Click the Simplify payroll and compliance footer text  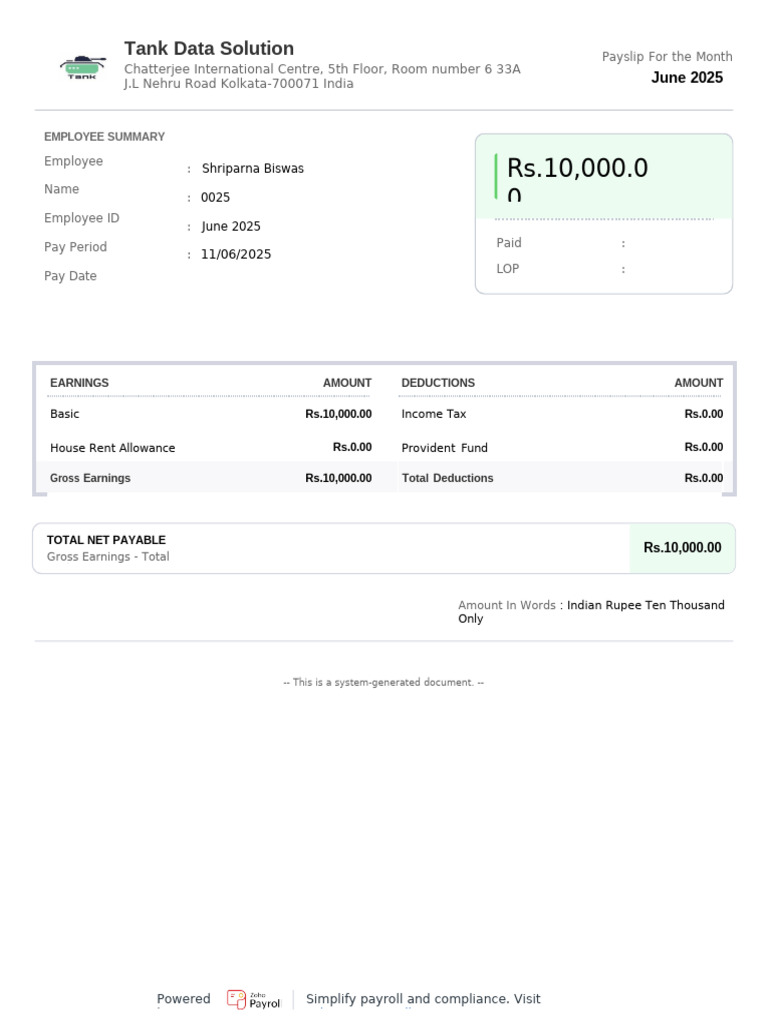[x=423, y=999]
